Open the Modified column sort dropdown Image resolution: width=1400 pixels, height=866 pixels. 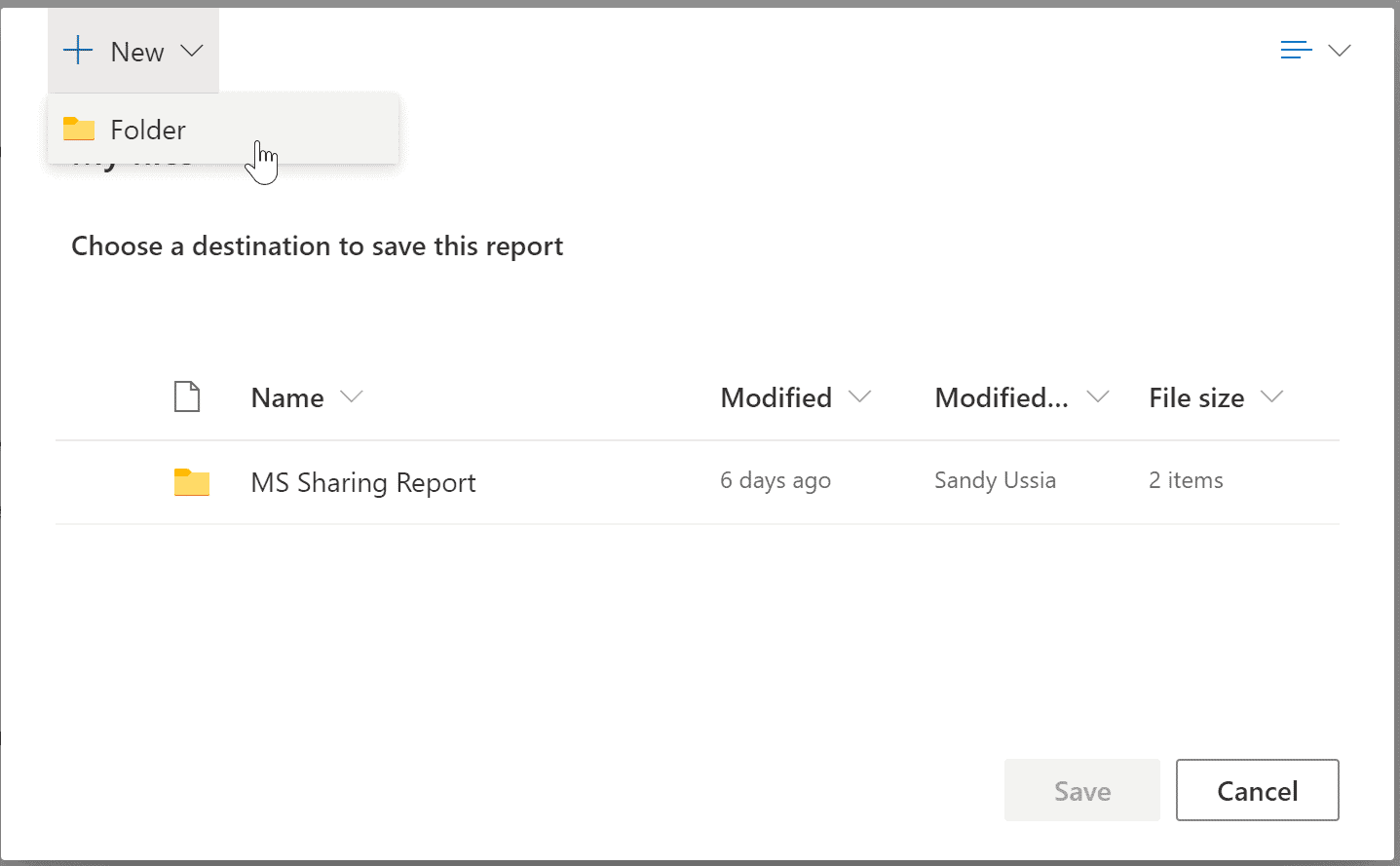tap(861, 397)
